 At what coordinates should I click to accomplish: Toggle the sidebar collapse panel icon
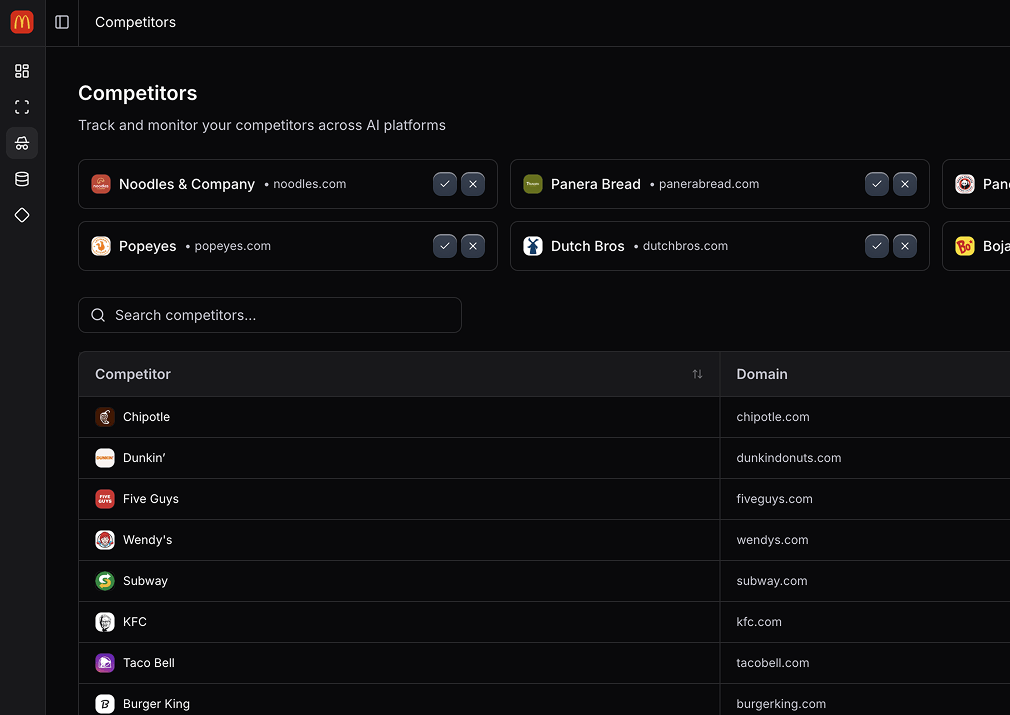point(62,22)
